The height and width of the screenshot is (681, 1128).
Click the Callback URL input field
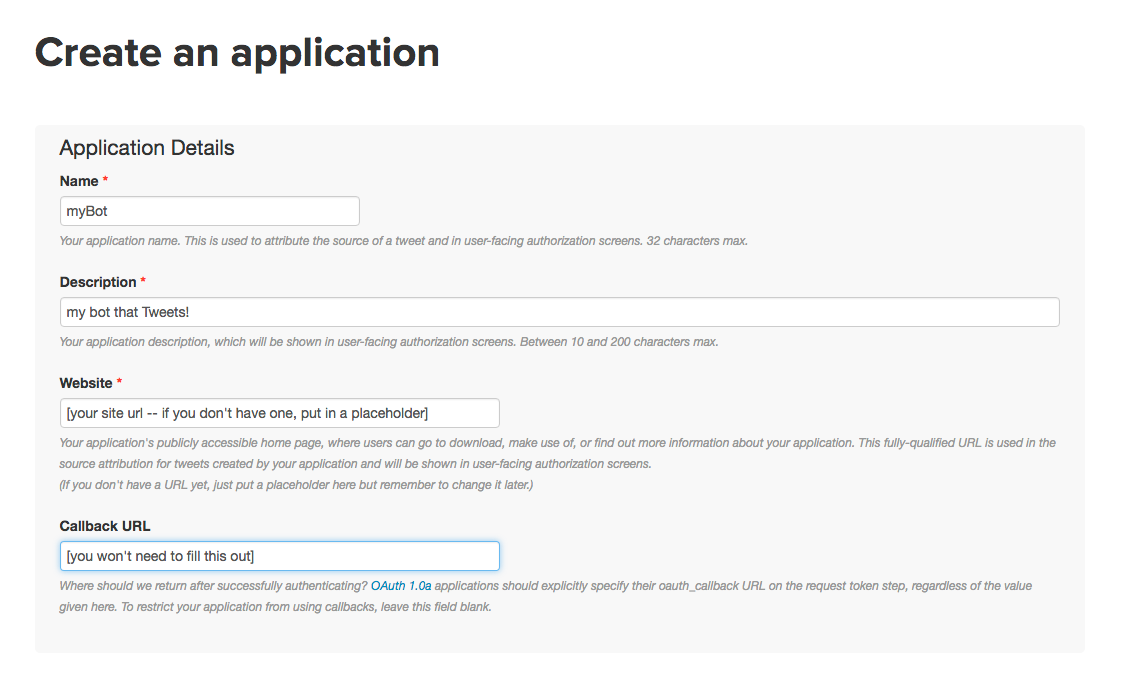tap(279, 556)
